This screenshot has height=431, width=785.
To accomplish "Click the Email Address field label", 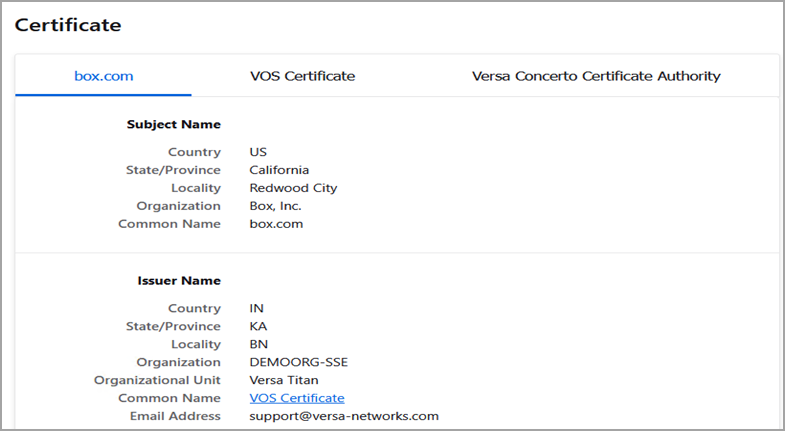I will coord(175,416).
